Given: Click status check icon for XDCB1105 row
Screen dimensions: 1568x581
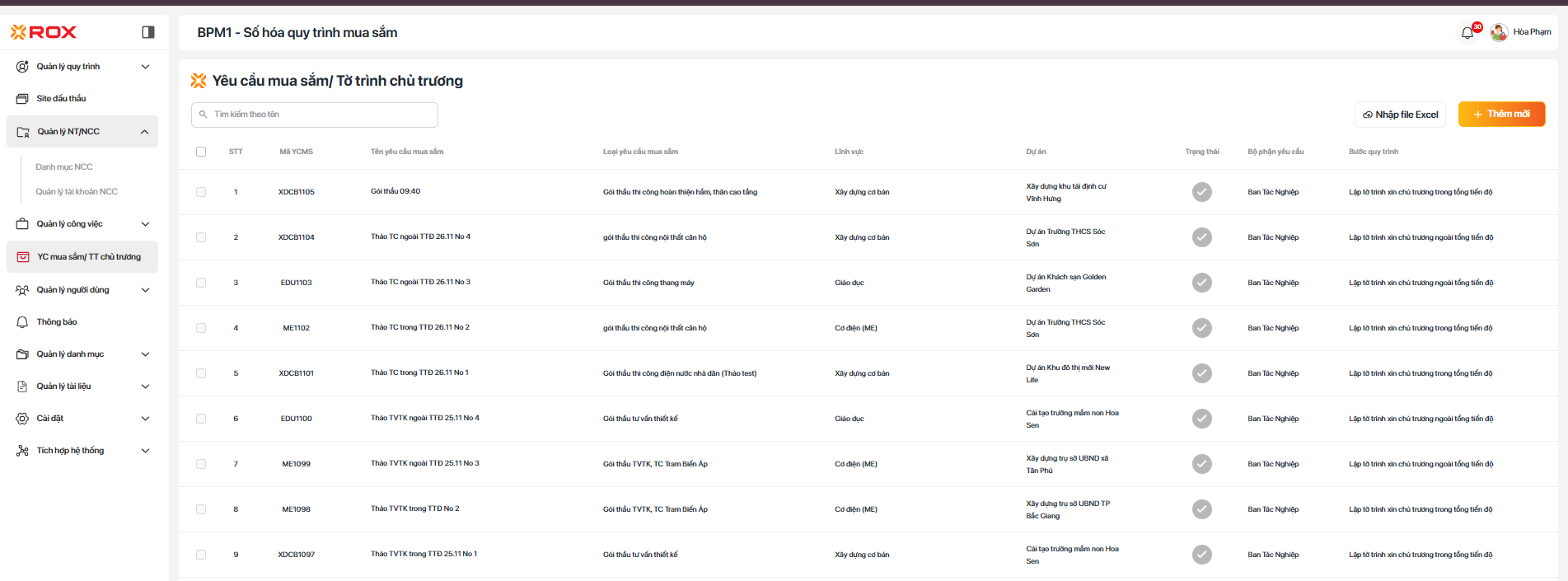Looking at the screenshot, I should pos(1201,192).
